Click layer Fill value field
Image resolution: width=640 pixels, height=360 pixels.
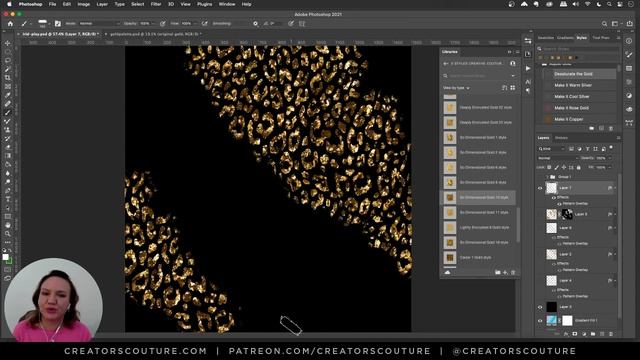601,167
